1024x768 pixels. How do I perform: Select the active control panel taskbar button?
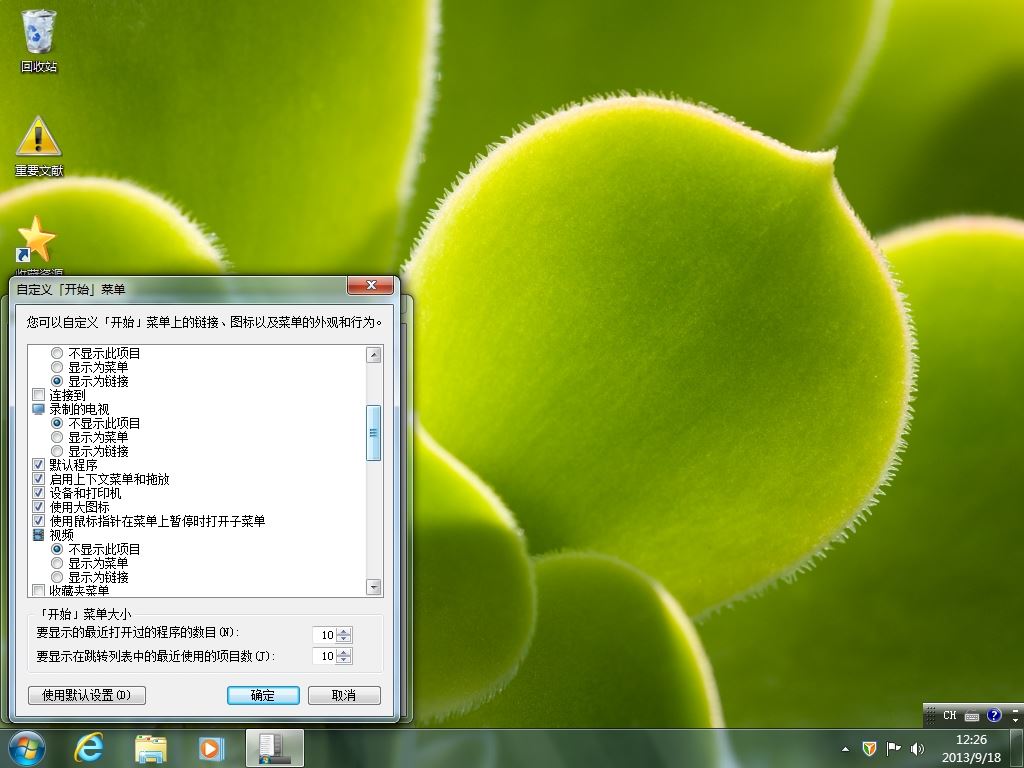(x=275, y=748)
